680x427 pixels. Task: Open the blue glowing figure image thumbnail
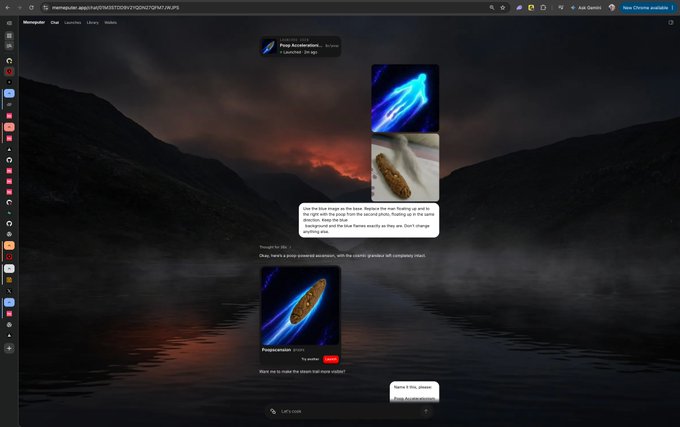click(405, 98)
